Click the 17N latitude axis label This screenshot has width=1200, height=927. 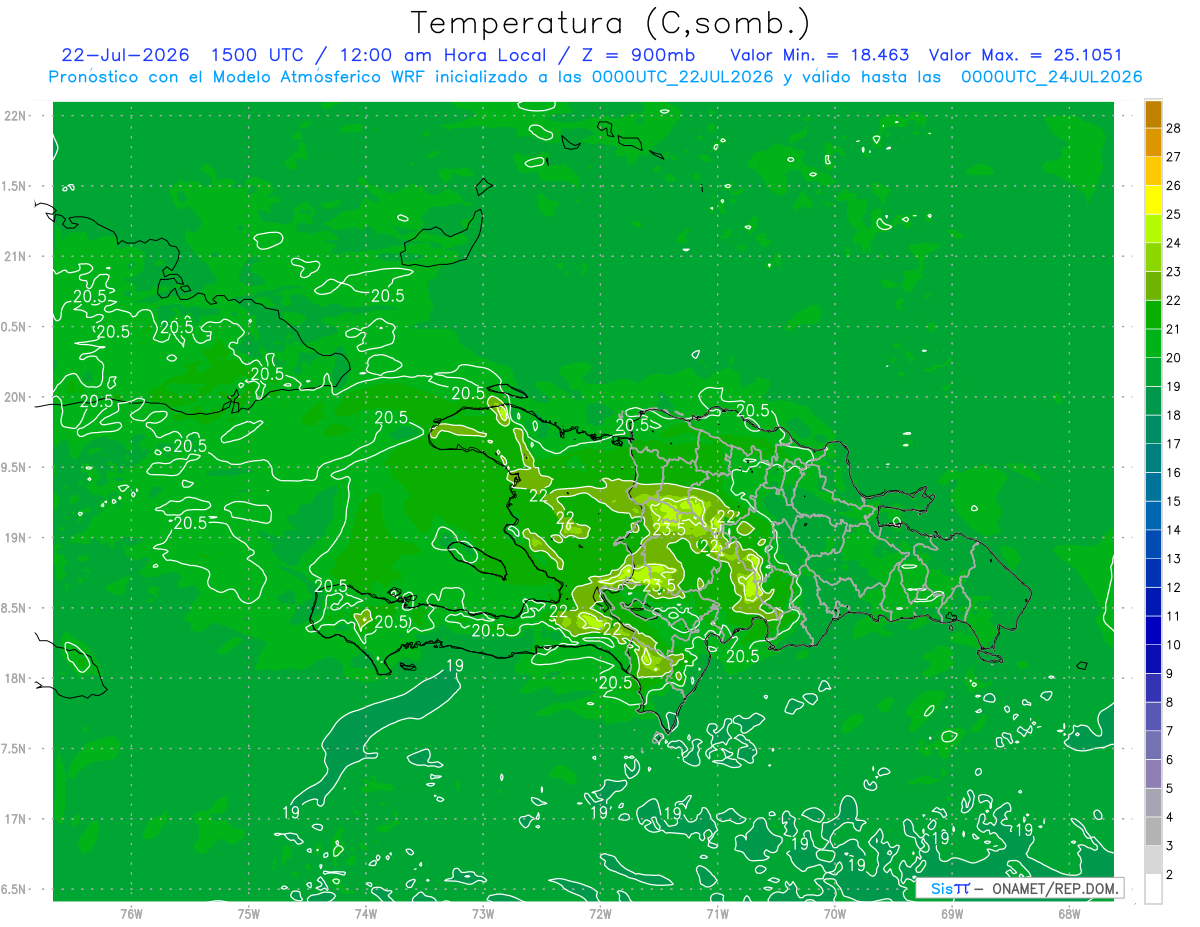point(15,819)
